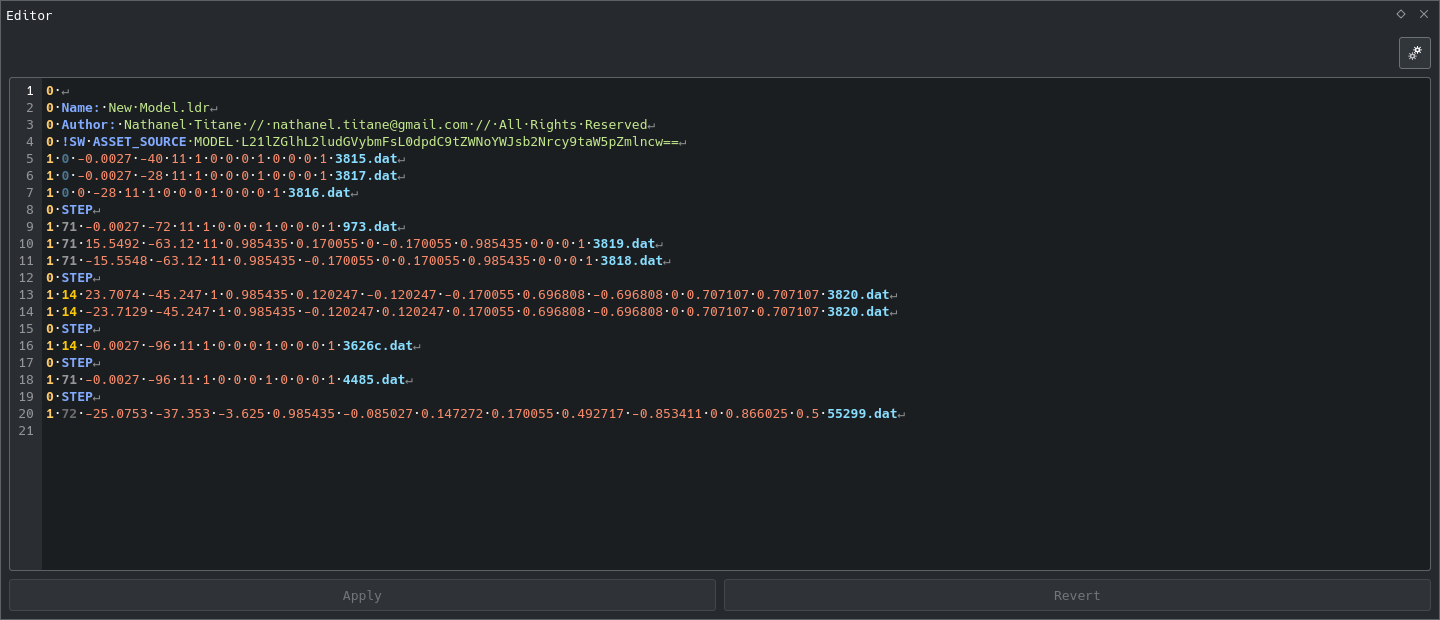The height and width of the screenshot is (620, 1440).
Task: Click line number 21 in gutter
Action: pos(26,431)
